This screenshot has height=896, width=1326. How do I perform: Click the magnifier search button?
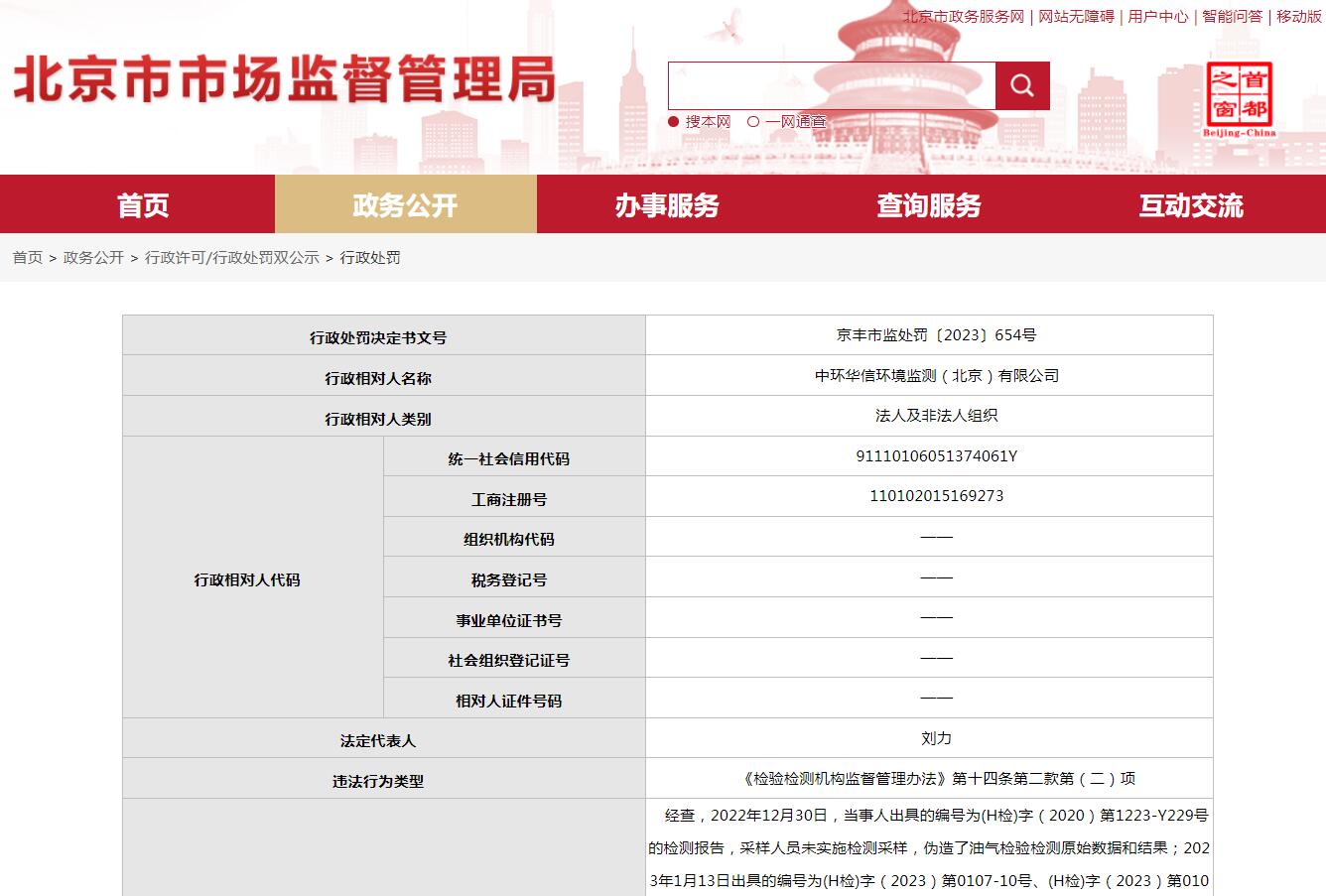tap(1022, 85)
